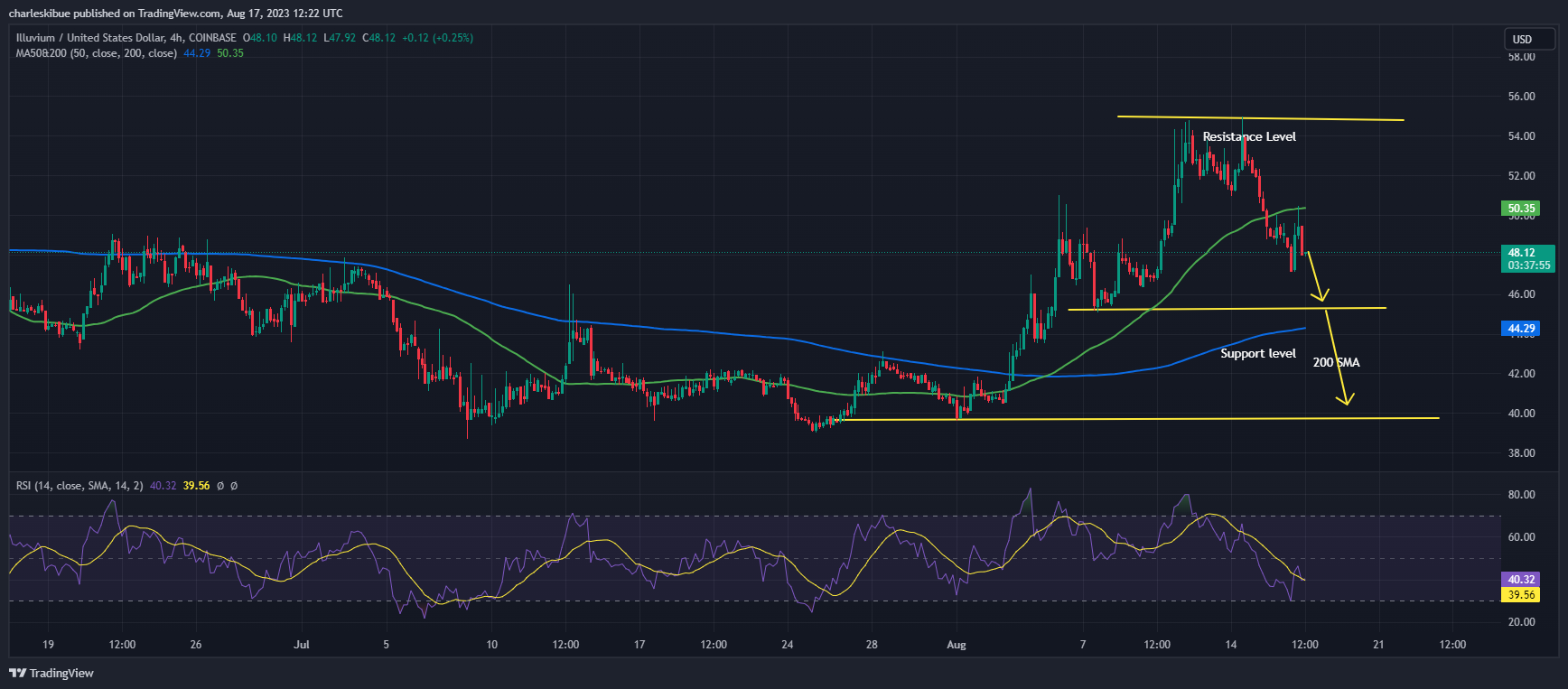
Task: Click the 40.32 value in RSI legend
Action: [x=163, y=486]
